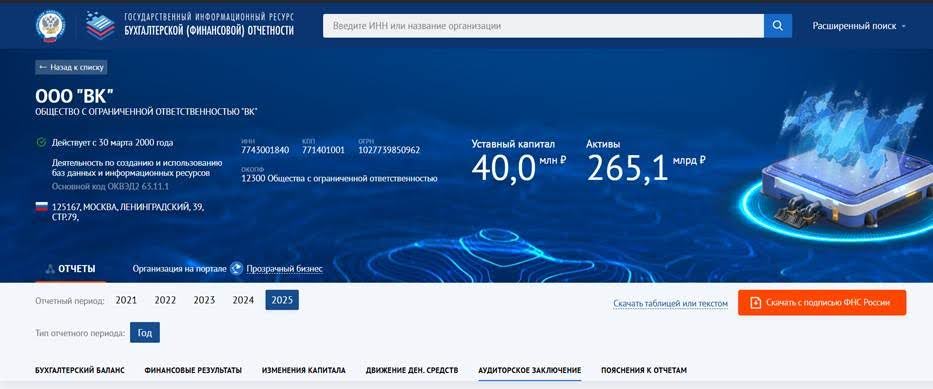Follow the Прозрачный бизнес link
The width and height of the screenshot is (933, 389).
284,269
